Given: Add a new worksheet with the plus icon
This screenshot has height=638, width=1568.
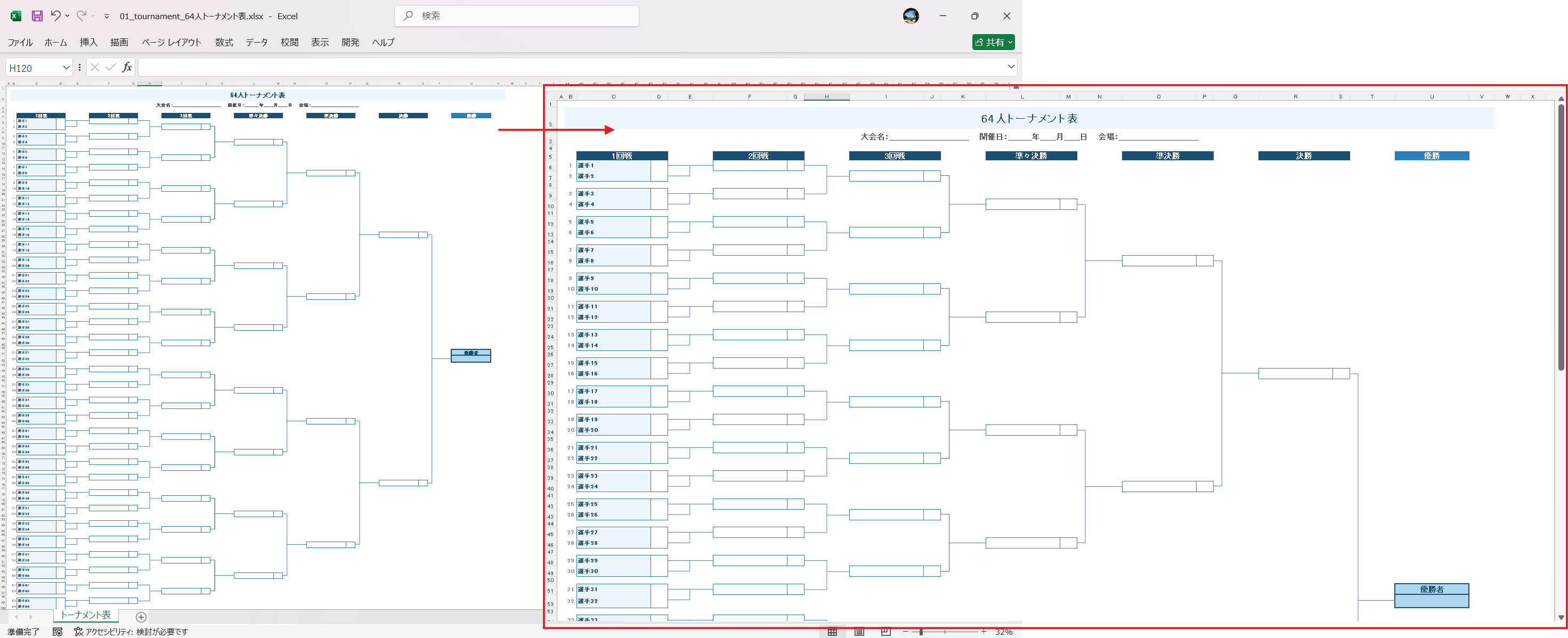Looking at the screenshot, I should point(141,617).
